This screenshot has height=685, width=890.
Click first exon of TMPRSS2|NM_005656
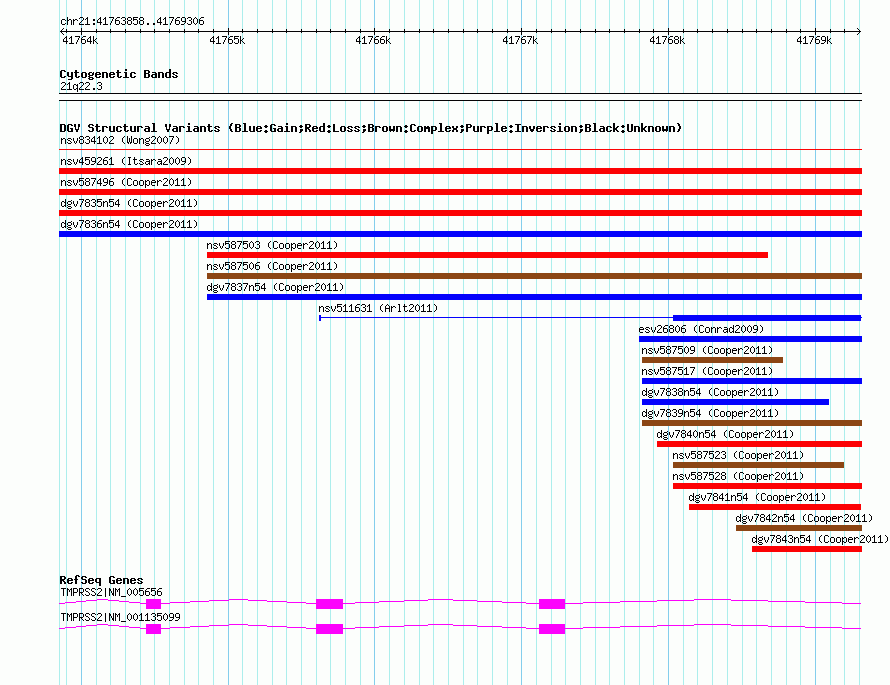pyautogui.click(x=153, y=604)
